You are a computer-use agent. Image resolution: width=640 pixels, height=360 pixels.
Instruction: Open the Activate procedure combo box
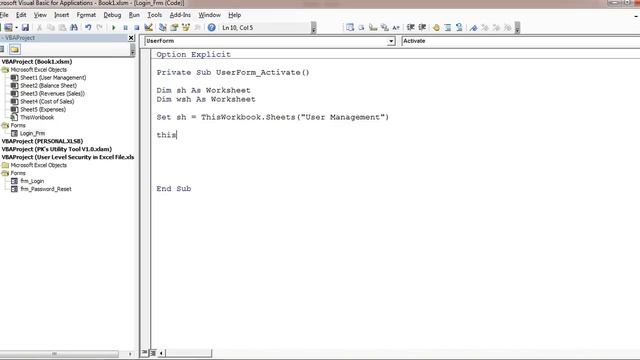[x=520, y=41]
